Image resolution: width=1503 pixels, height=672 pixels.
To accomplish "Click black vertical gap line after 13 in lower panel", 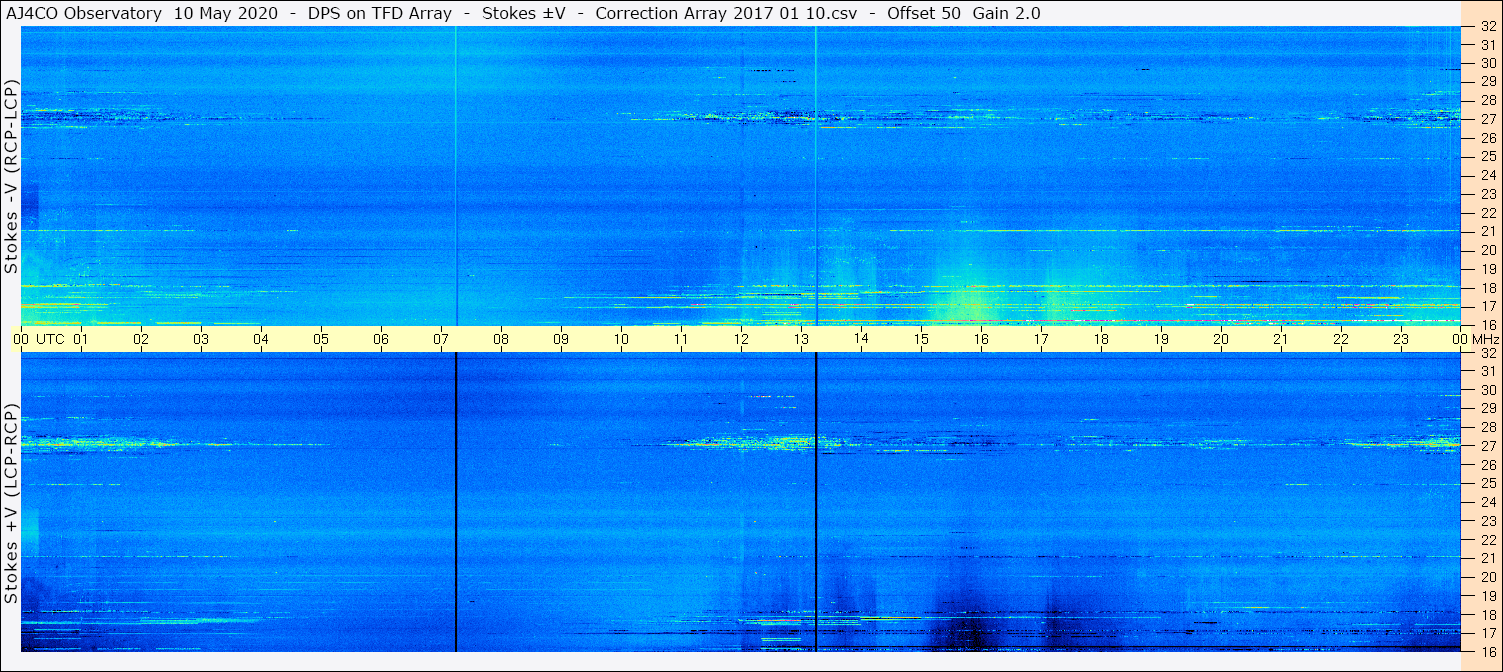I will click(x=816, y=502).
